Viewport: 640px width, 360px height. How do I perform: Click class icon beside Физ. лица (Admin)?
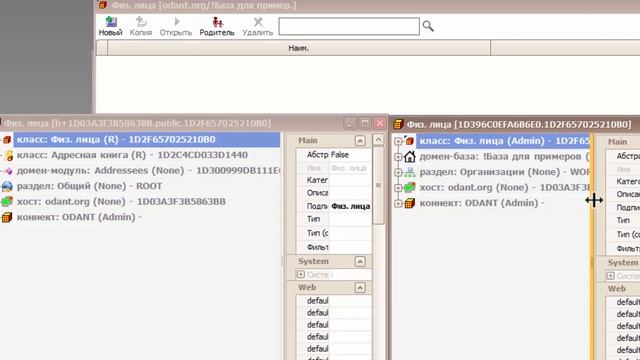[409, 141]
